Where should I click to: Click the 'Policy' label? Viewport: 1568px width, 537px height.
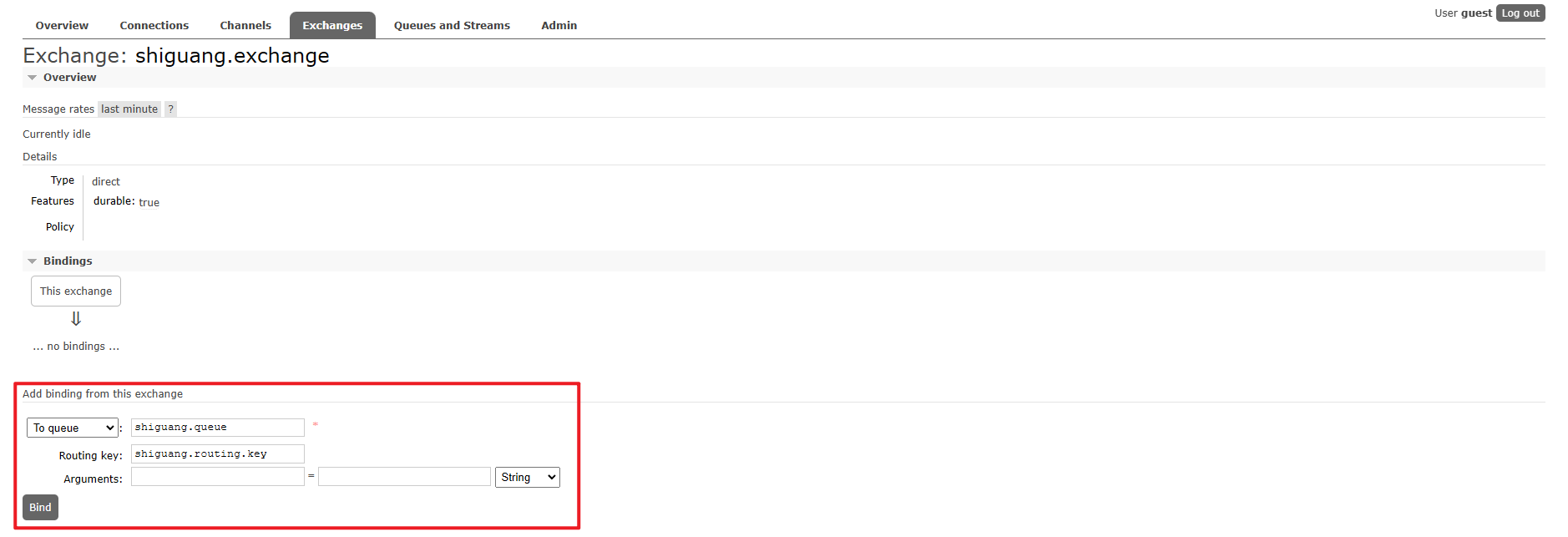(x=60, y=226)
